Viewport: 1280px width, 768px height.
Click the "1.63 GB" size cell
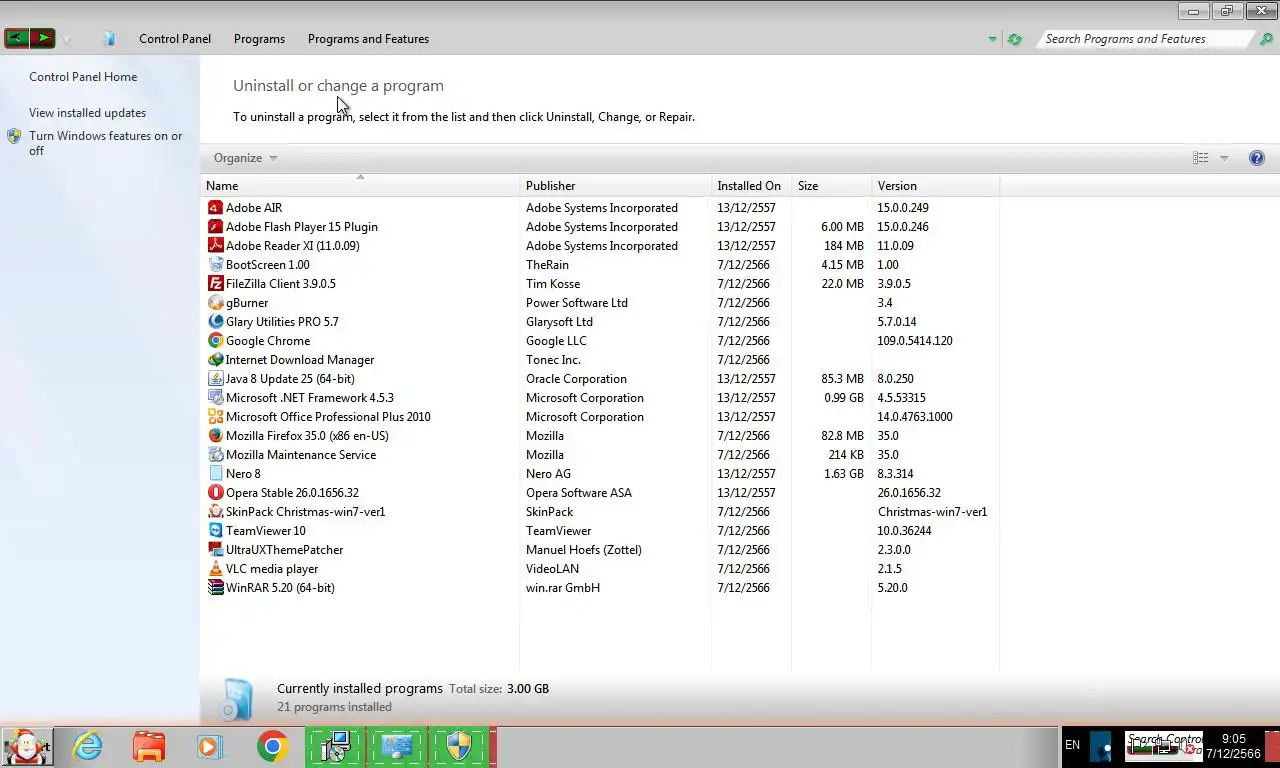click(843, 474)
